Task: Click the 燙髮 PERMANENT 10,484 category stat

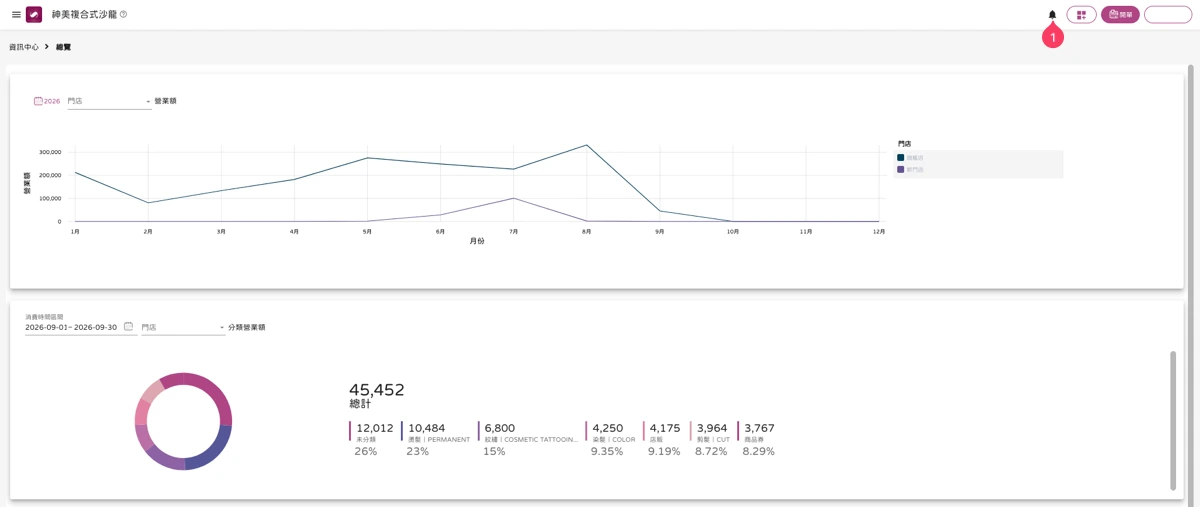Action: click(437, 439)
